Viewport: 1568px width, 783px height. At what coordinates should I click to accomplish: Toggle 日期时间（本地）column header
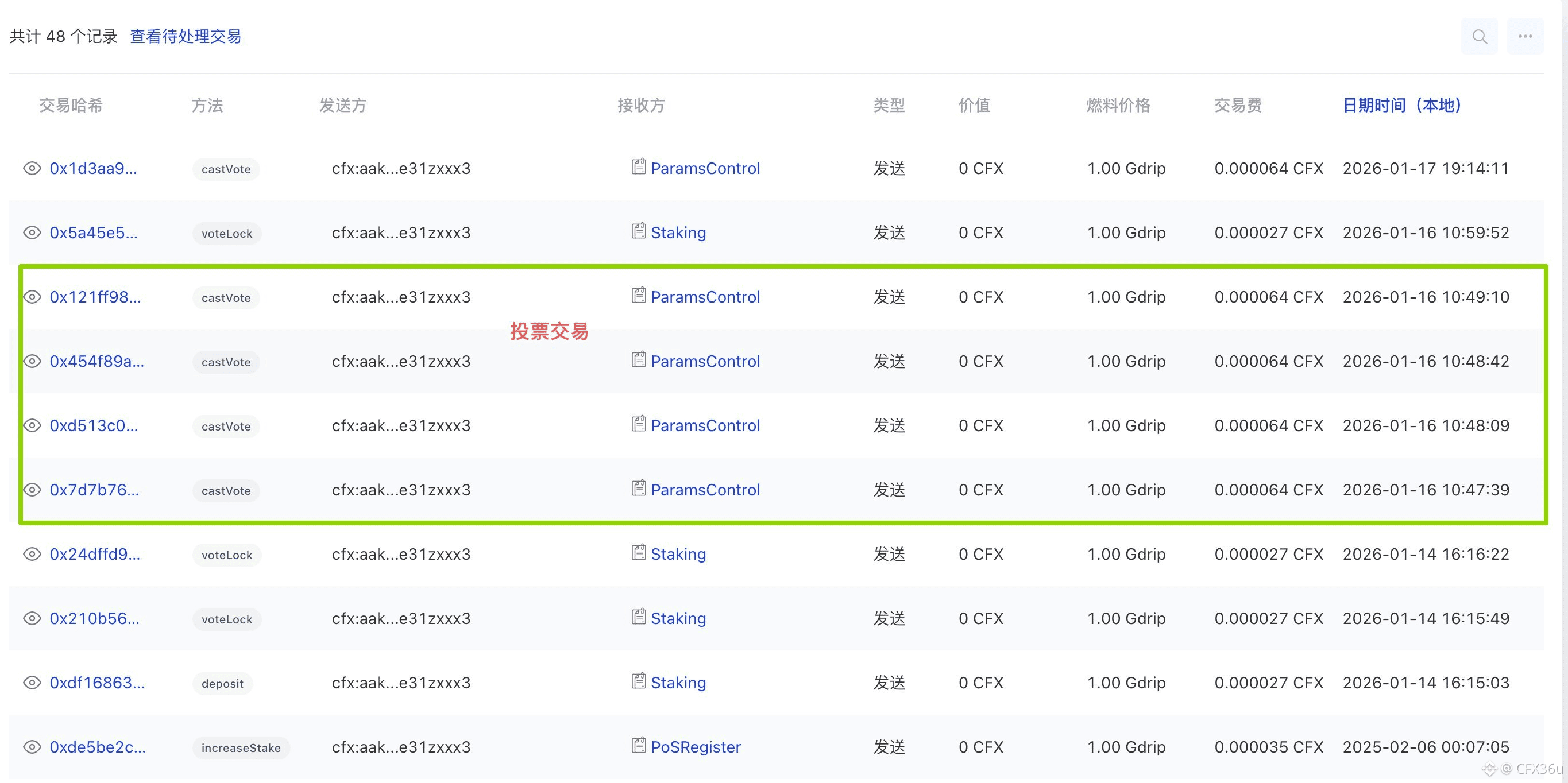pyautogui.click(x=1401, y=105)
